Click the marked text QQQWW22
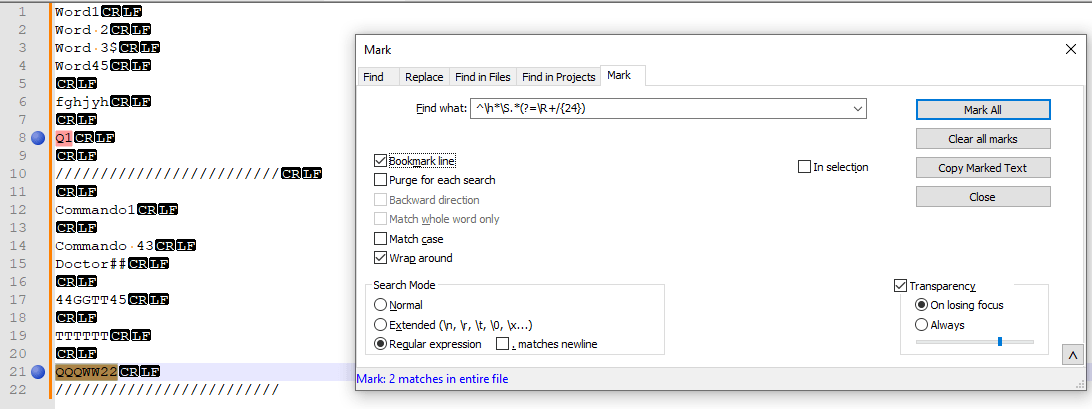Image resolution: width=1092 pixels, height=409 pixels. pyautogui.click(x=86, y=371)
